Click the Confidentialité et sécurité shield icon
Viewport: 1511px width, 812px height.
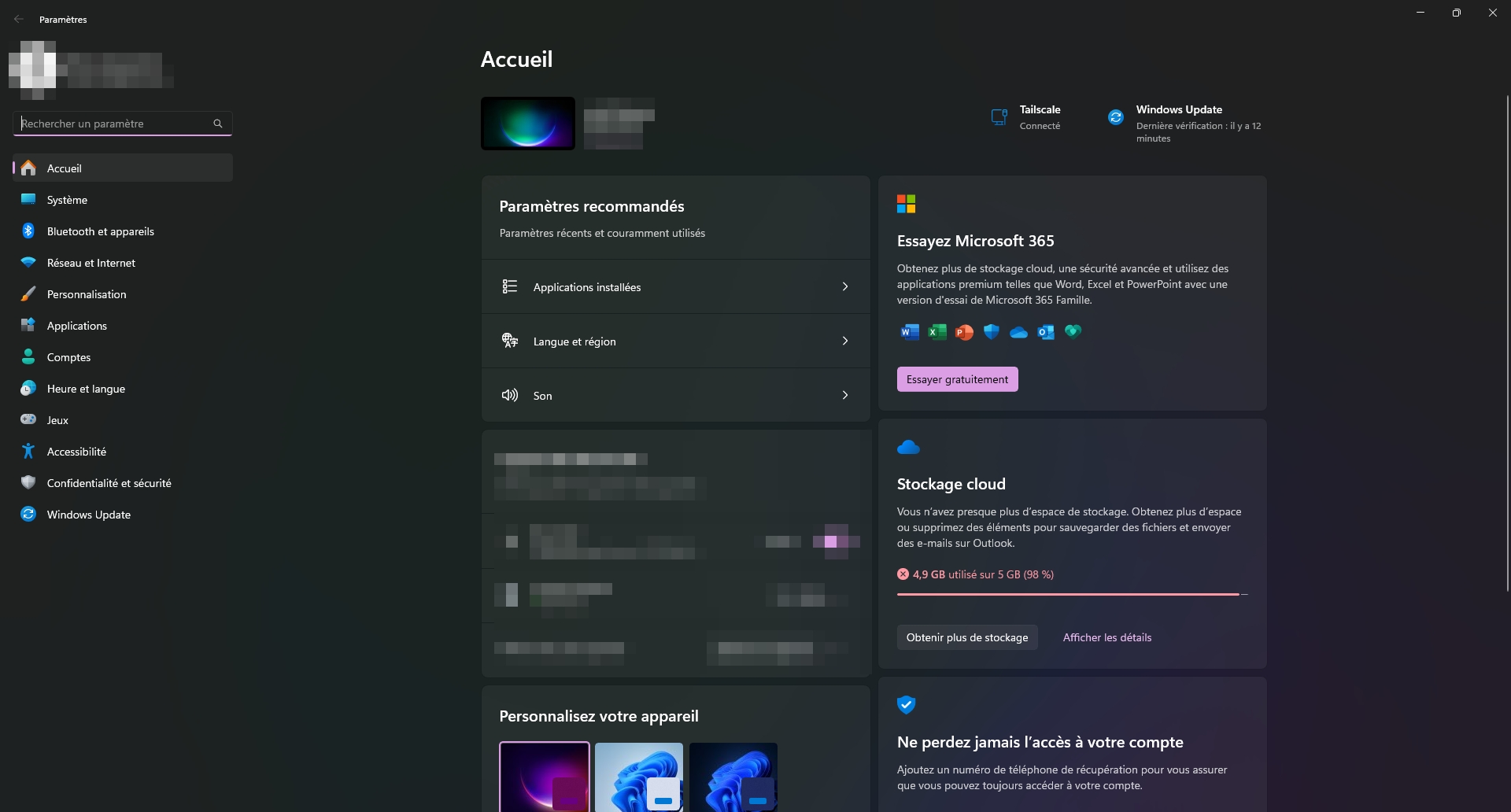coord(28,483)
